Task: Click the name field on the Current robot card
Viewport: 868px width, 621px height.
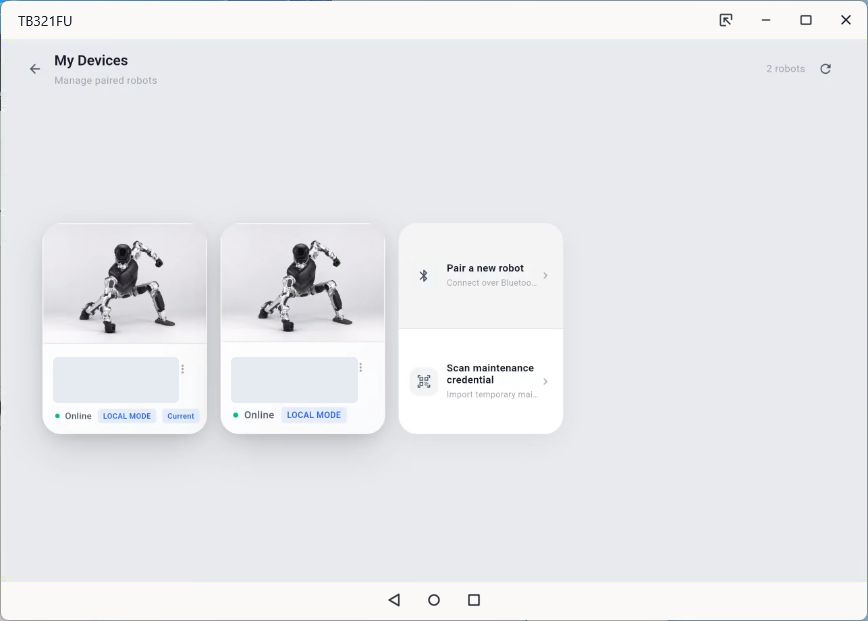Action: [116, 380]
